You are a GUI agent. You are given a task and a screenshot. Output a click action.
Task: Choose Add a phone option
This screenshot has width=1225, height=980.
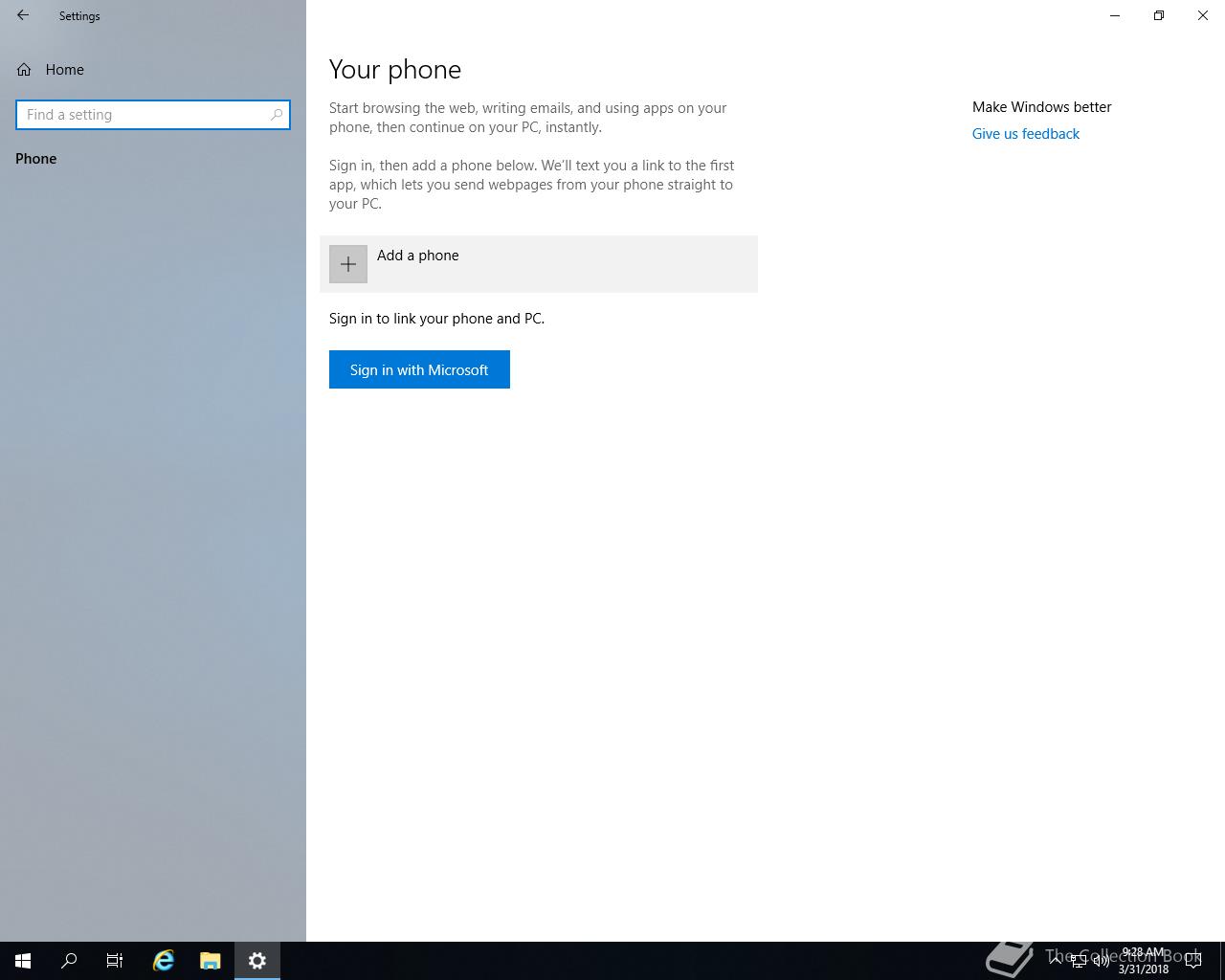click(x=539, y=264)
